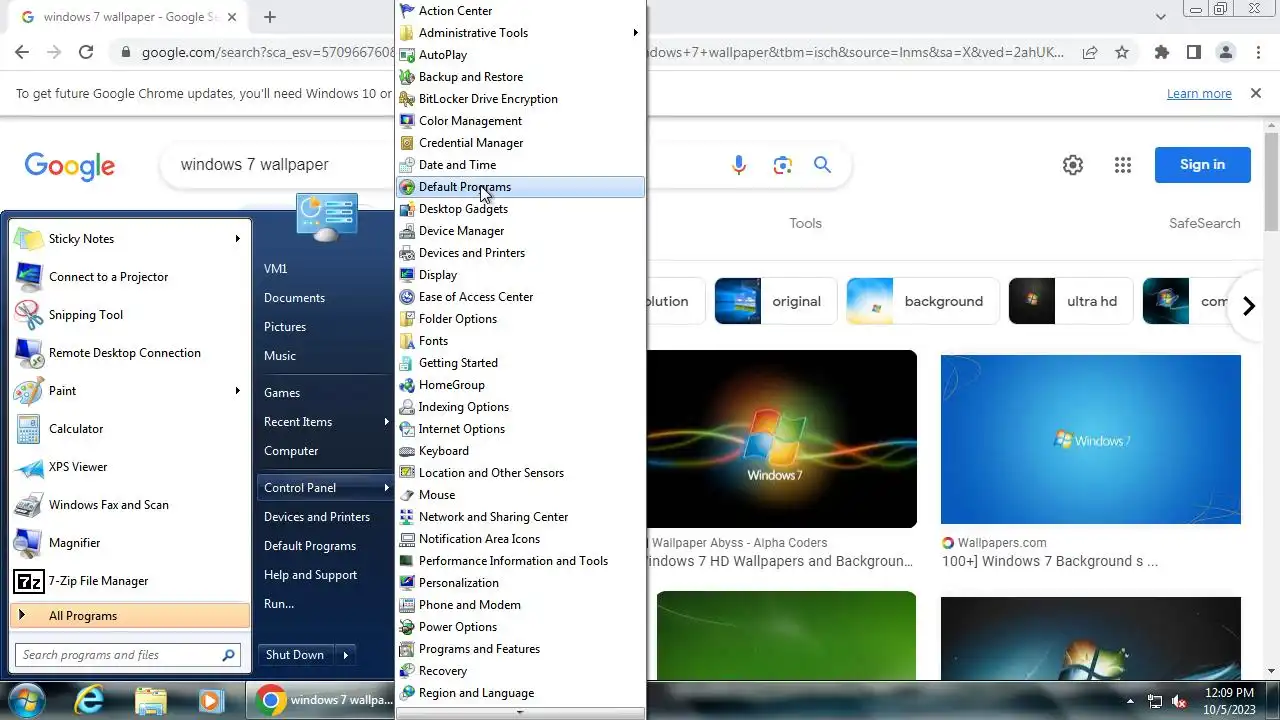The height and width of the screenshot is (720, 1280).
Task: Click the page vertical scrollbar
Action: (1272, 183)
